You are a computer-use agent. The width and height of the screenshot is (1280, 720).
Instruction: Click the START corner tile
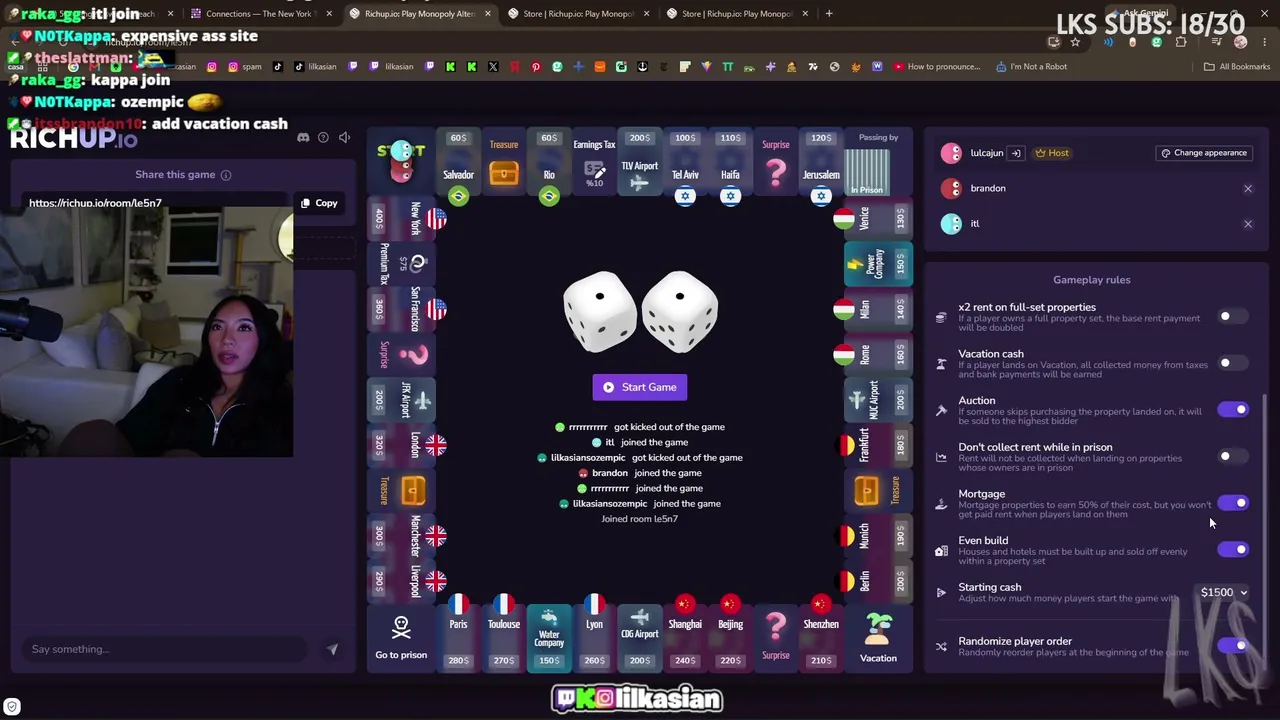[401, 164]
